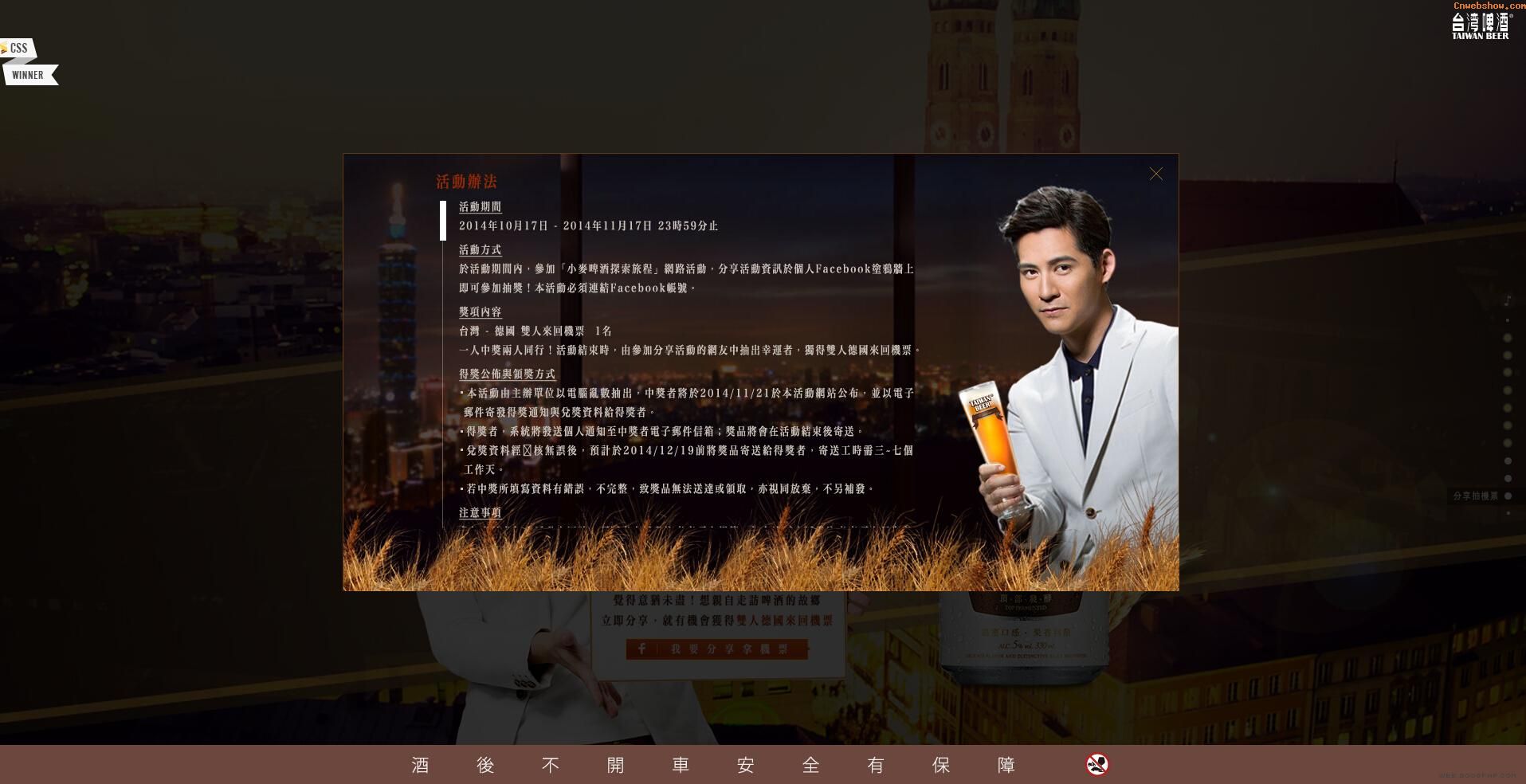Click the prize line 台灣 - 德國 雙人來回機票 1名
Screen dimensions: 1526x784
(535, 331)
